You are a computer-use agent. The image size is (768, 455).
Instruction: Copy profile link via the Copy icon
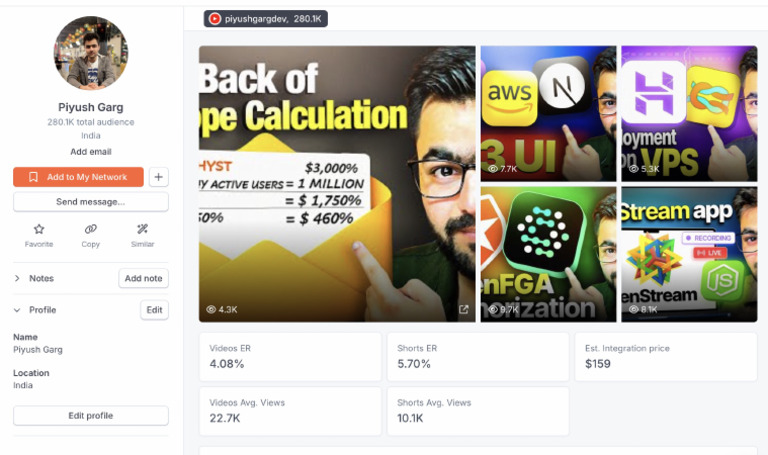click(91, 229)
